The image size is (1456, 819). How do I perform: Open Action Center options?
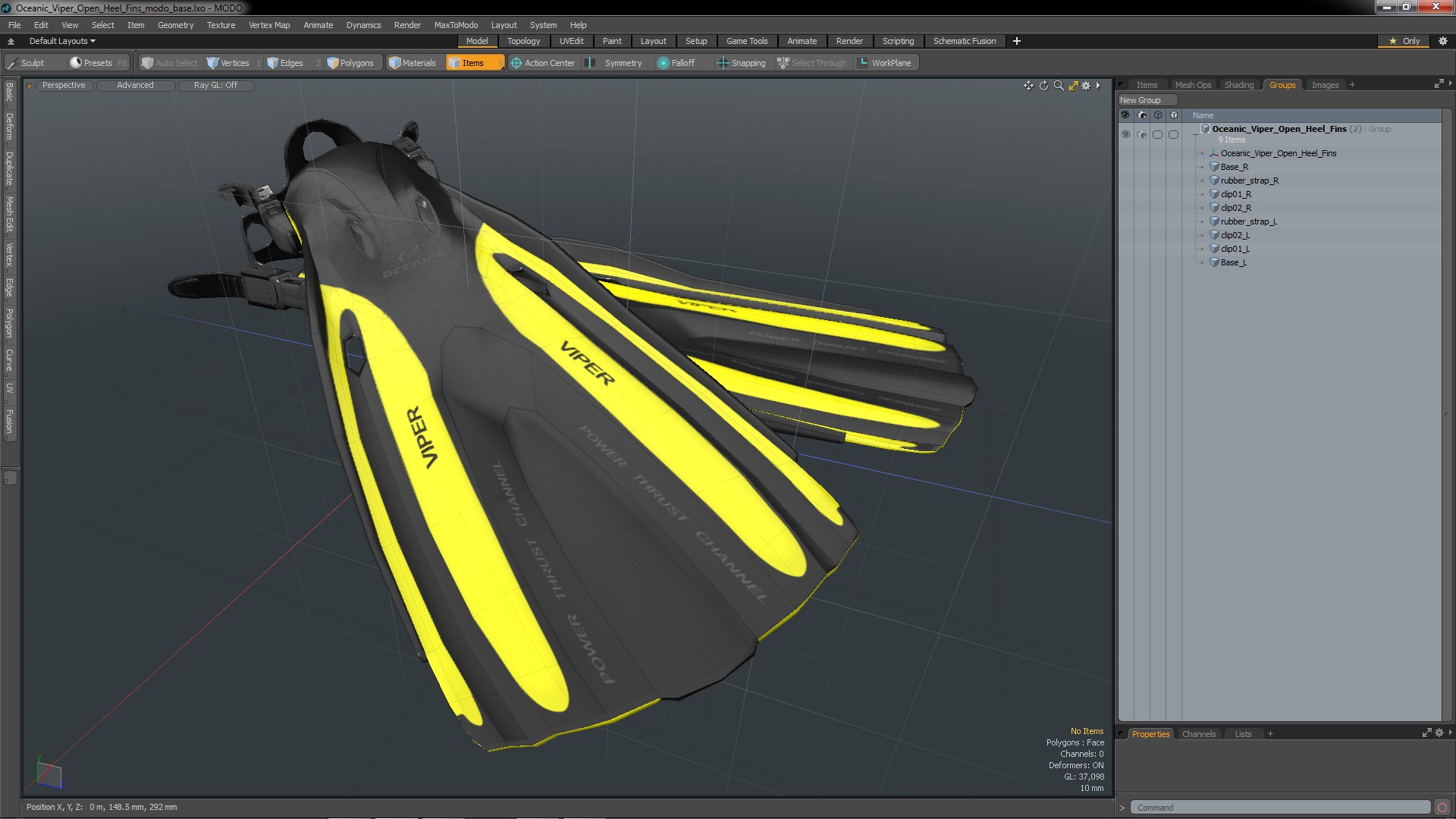coord(543,63)
